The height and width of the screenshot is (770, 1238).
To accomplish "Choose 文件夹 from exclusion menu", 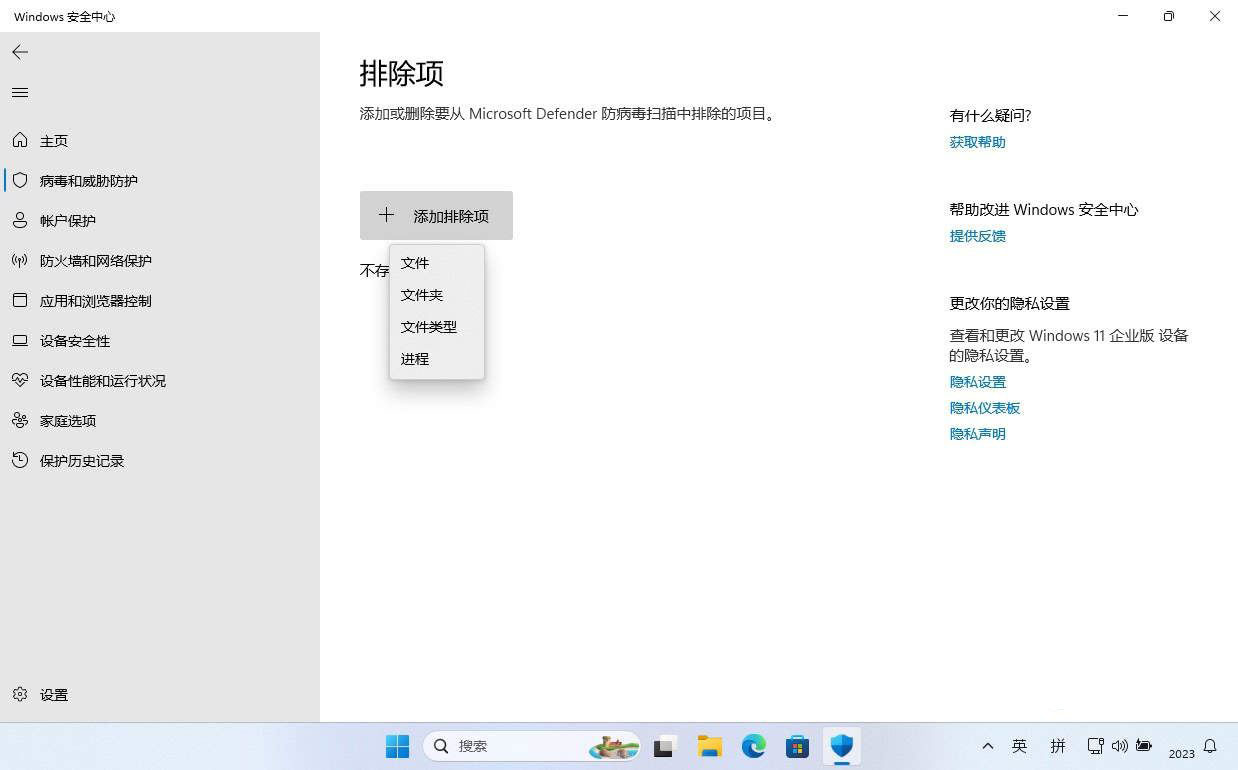I will [421, 295].
